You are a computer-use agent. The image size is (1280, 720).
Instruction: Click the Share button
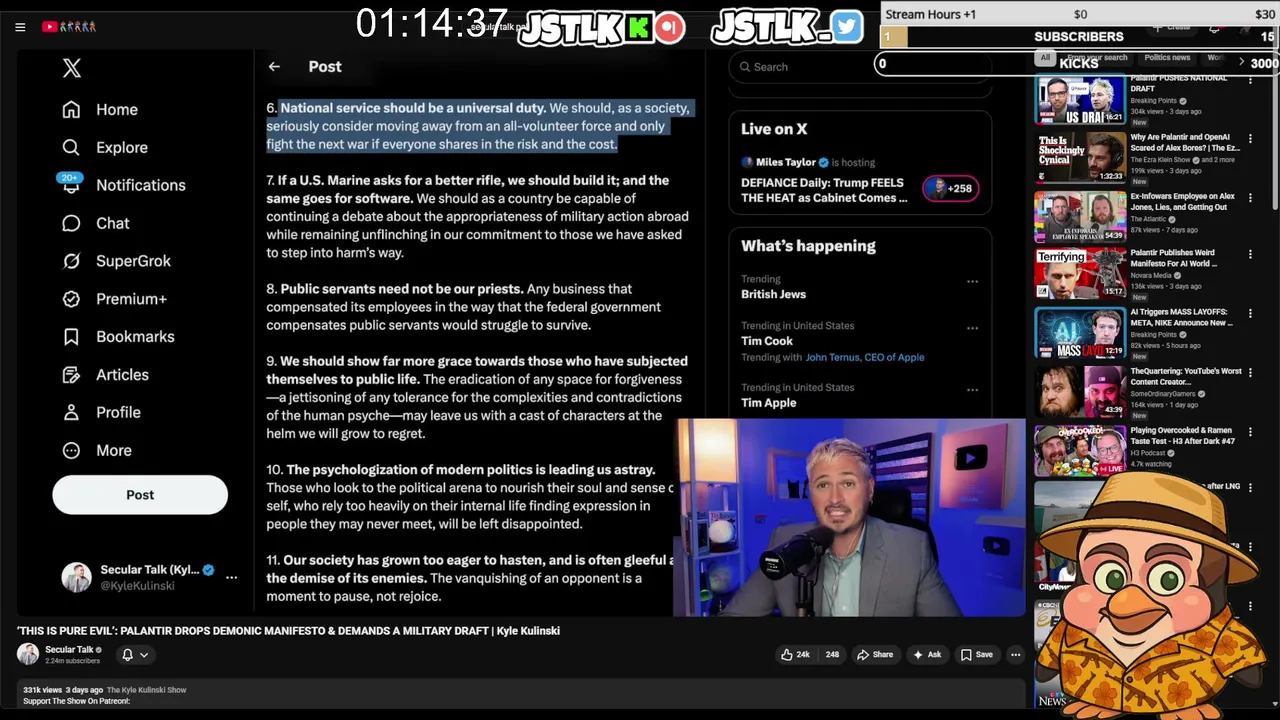tap(875, 655)
